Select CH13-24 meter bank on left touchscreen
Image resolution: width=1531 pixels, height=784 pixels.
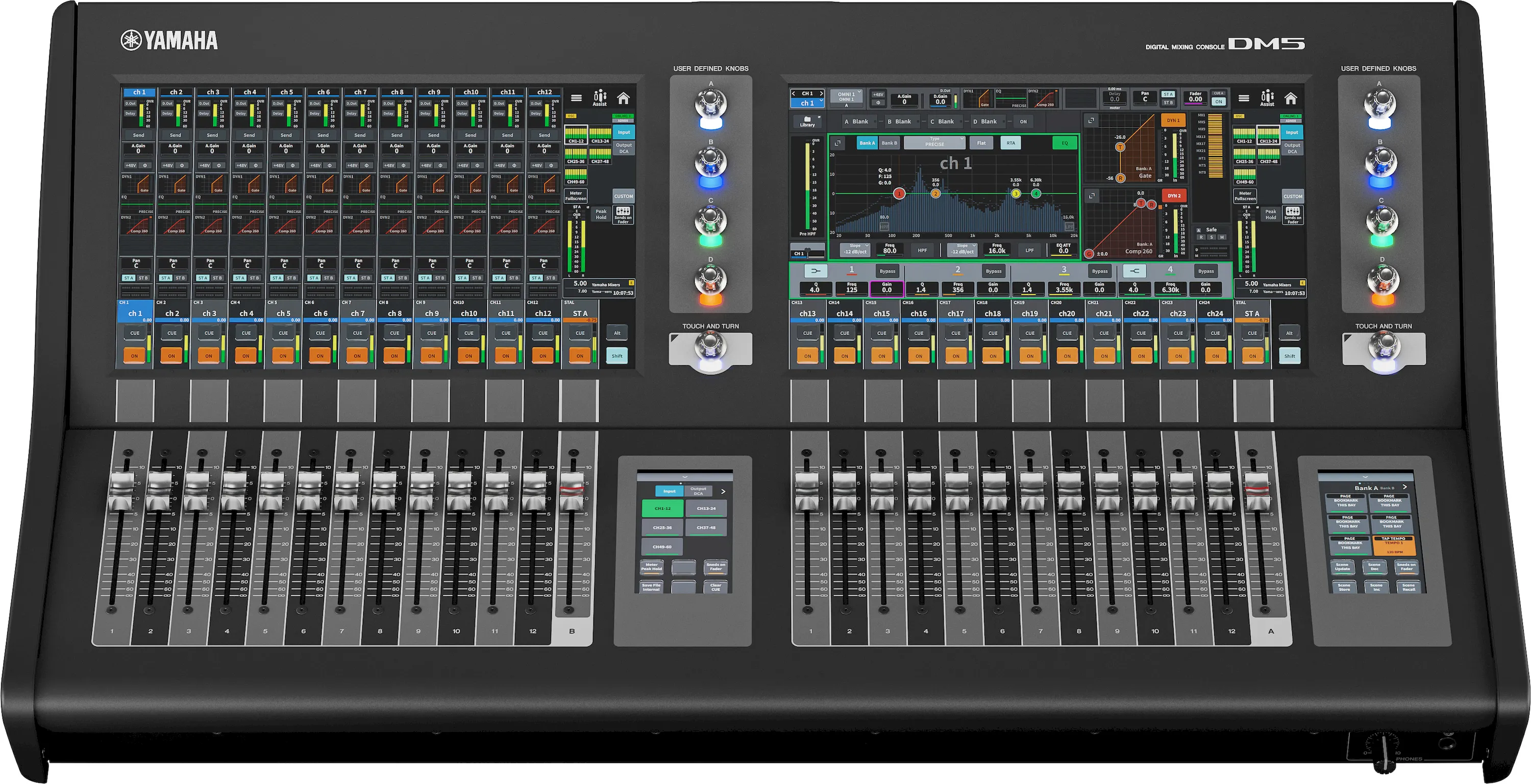click(x=600, y=135)
